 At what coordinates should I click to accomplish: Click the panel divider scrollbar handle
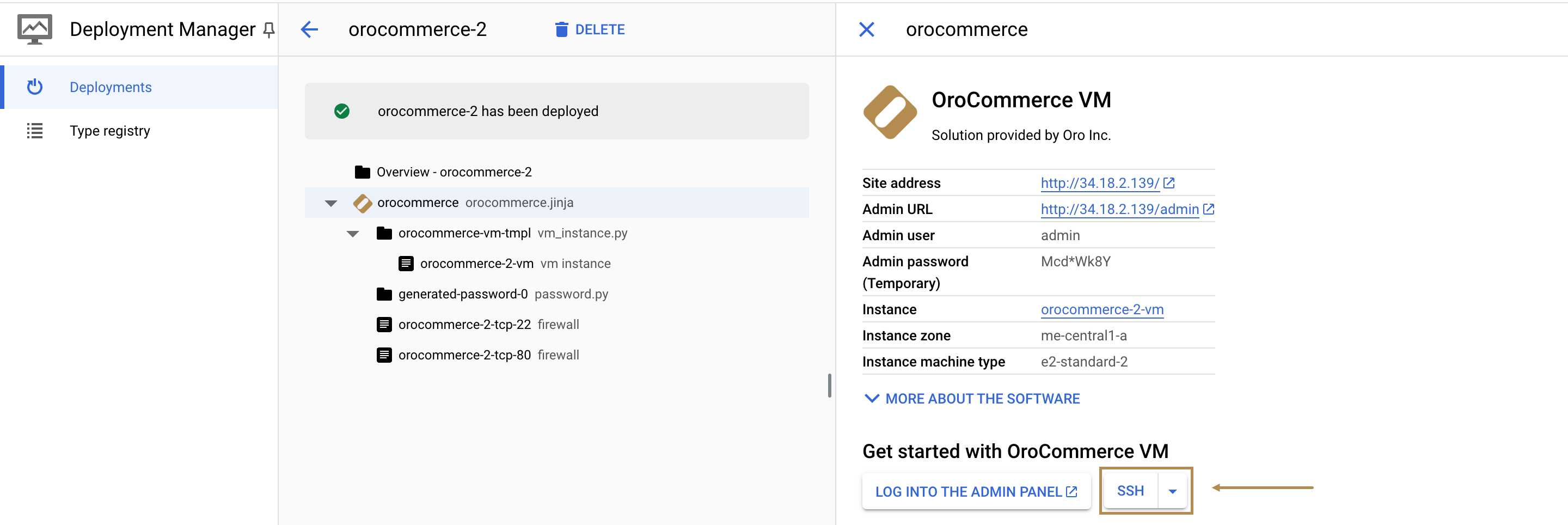(829, 386)
